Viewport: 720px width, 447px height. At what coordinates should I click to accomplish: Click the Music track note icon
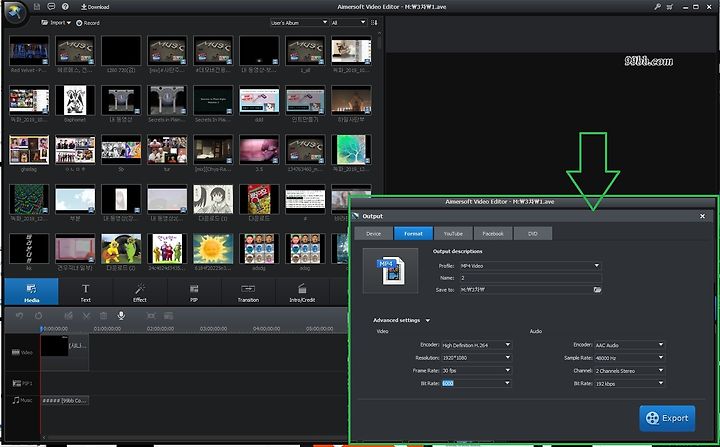click(x=16, y=400)
